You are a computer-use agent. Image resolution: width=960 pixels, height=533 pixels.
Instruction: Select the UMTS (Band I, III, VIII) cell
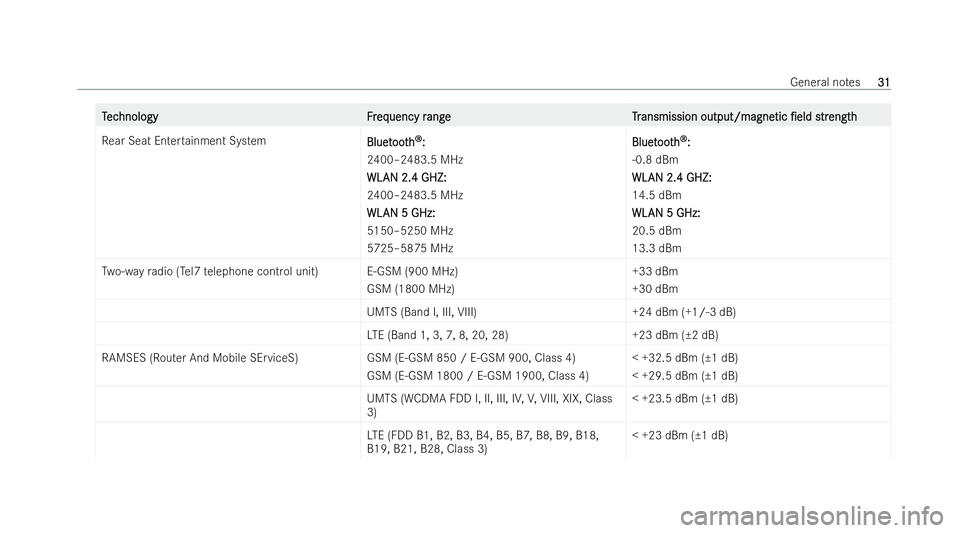click(422, 312)
